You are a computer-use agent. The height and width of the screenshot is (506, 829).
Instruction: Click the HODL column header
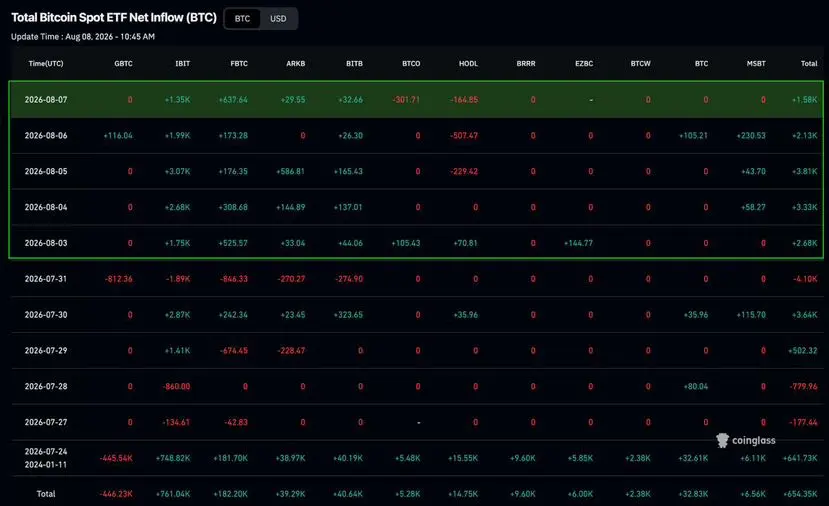[x=468, y=63]
